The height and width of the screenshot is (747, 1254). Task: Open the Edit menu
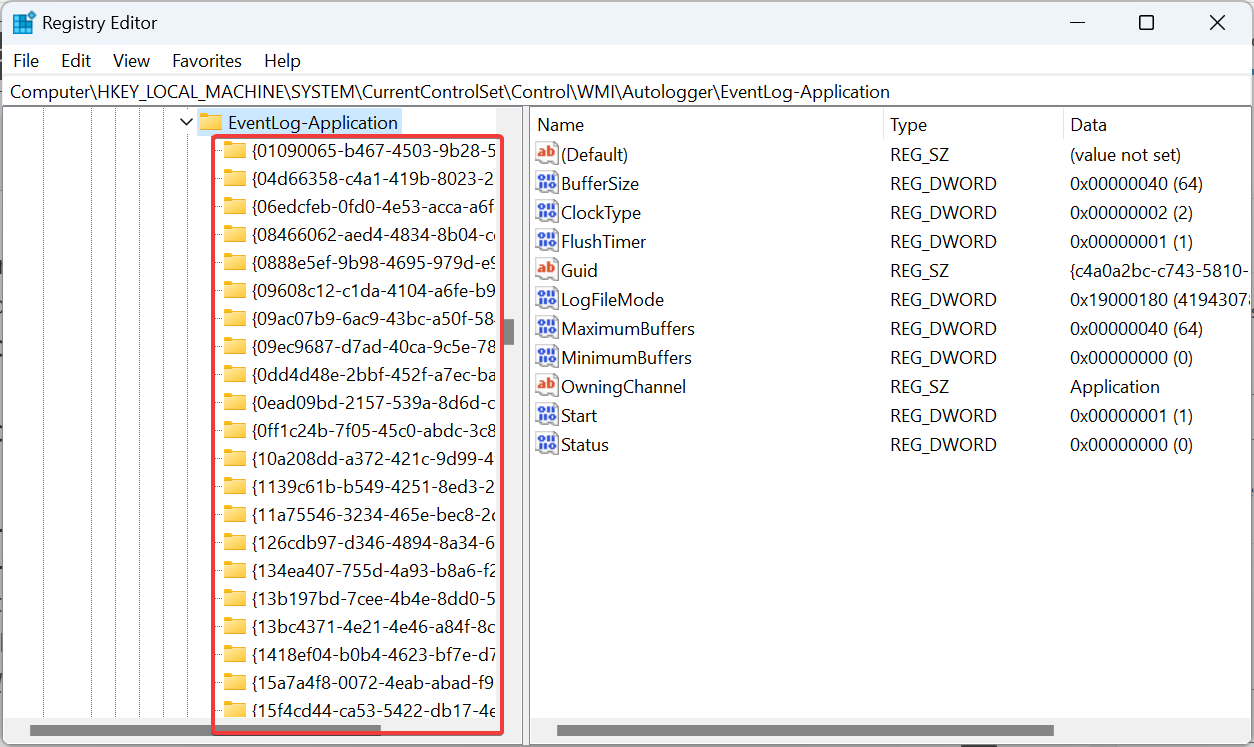tap(75, 60)
